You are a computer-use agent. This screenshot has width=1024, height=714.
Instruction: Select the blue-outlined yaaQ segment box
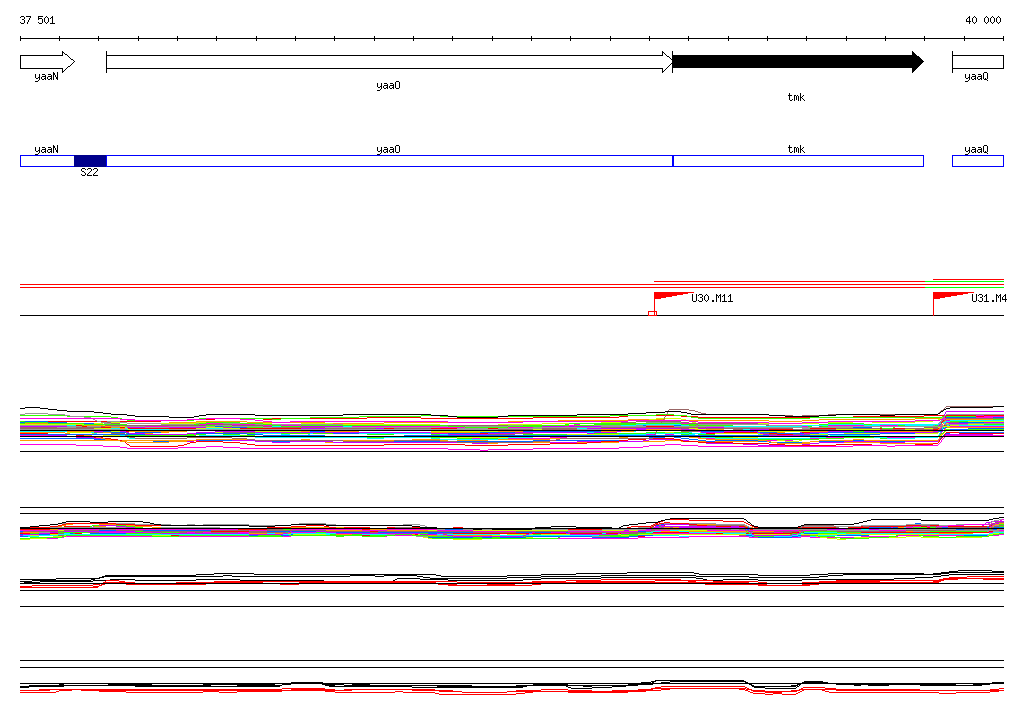pyautogui.click(x=978, y=161)
